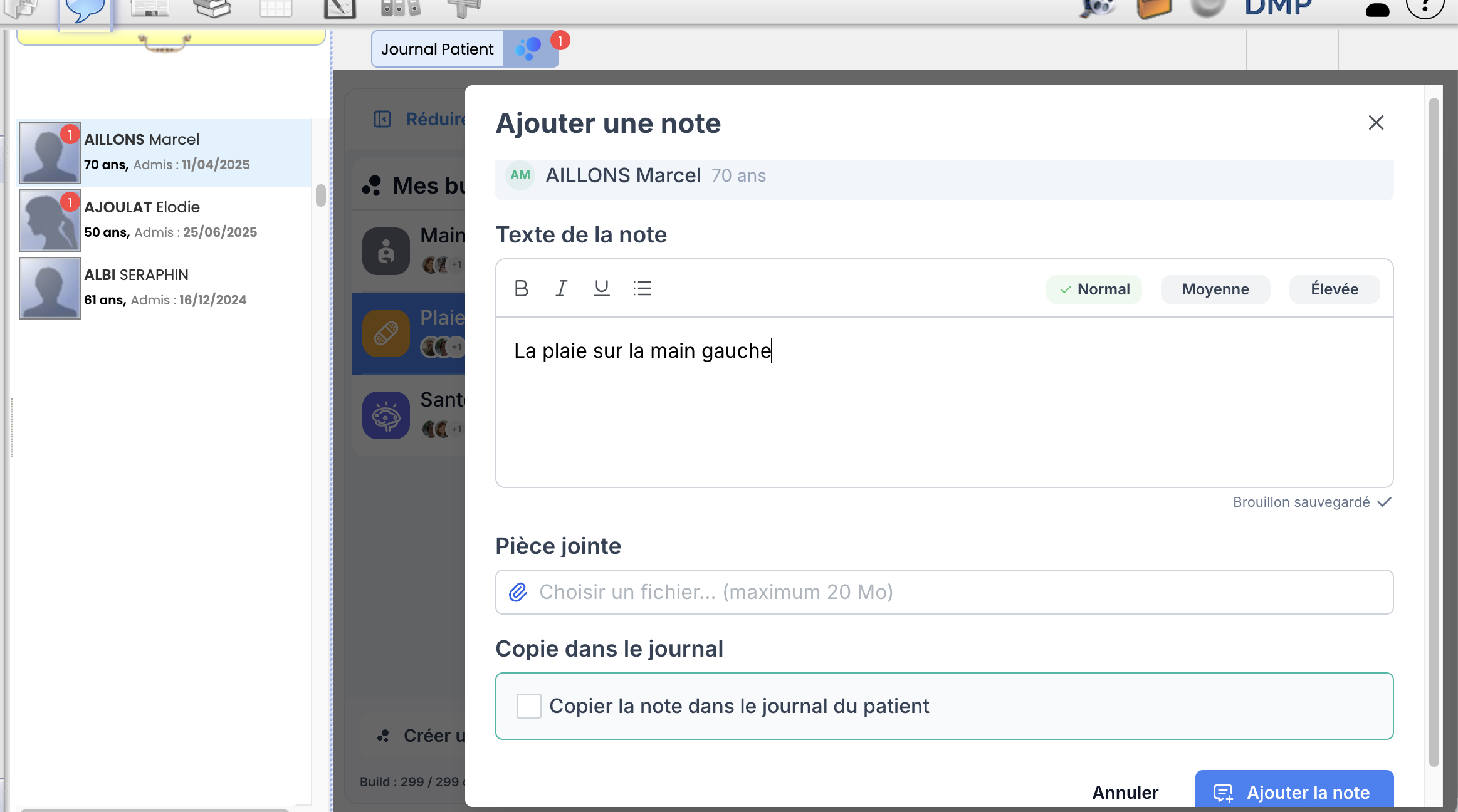Screen dimensions: 1458x812
Task: Set note priority to Élevée
Action: tap(1334, 289)
